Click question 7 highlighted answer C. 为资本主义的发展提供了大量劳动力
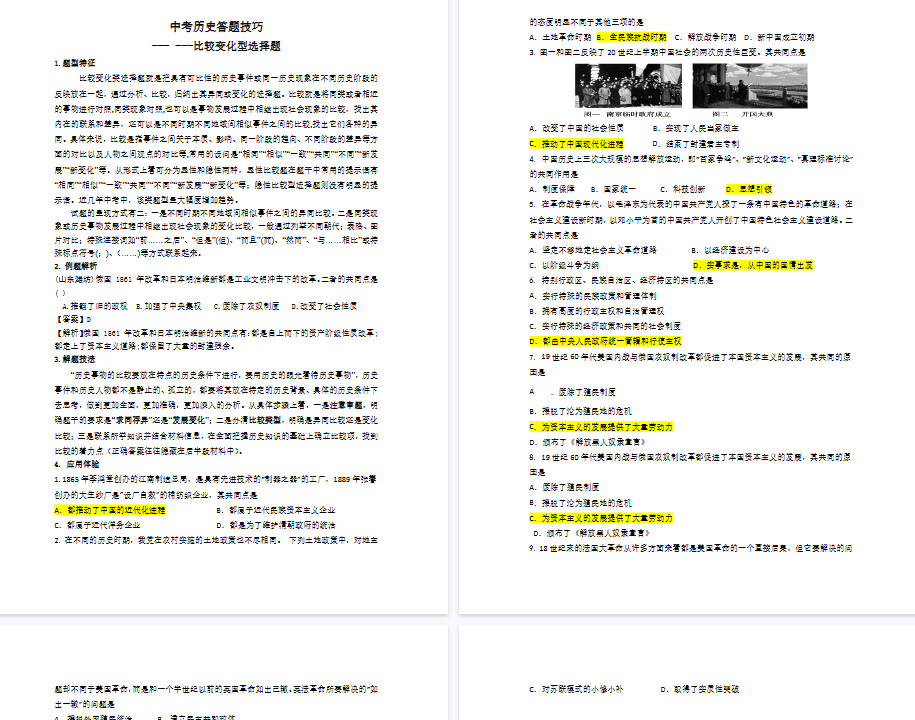This screenshot has width=915, height=720. 601,427
